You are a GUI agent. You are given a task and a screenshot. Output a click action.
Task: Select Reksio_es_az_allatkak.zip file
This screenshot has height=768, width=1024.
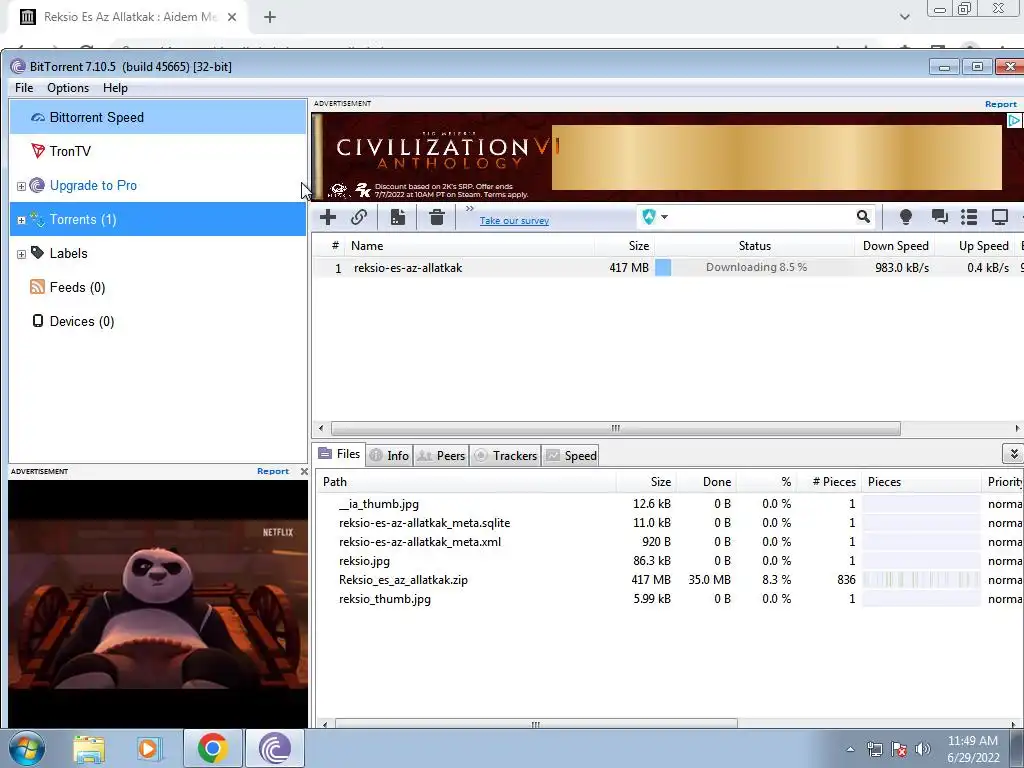pyautogui.click(x=669, y=580)
